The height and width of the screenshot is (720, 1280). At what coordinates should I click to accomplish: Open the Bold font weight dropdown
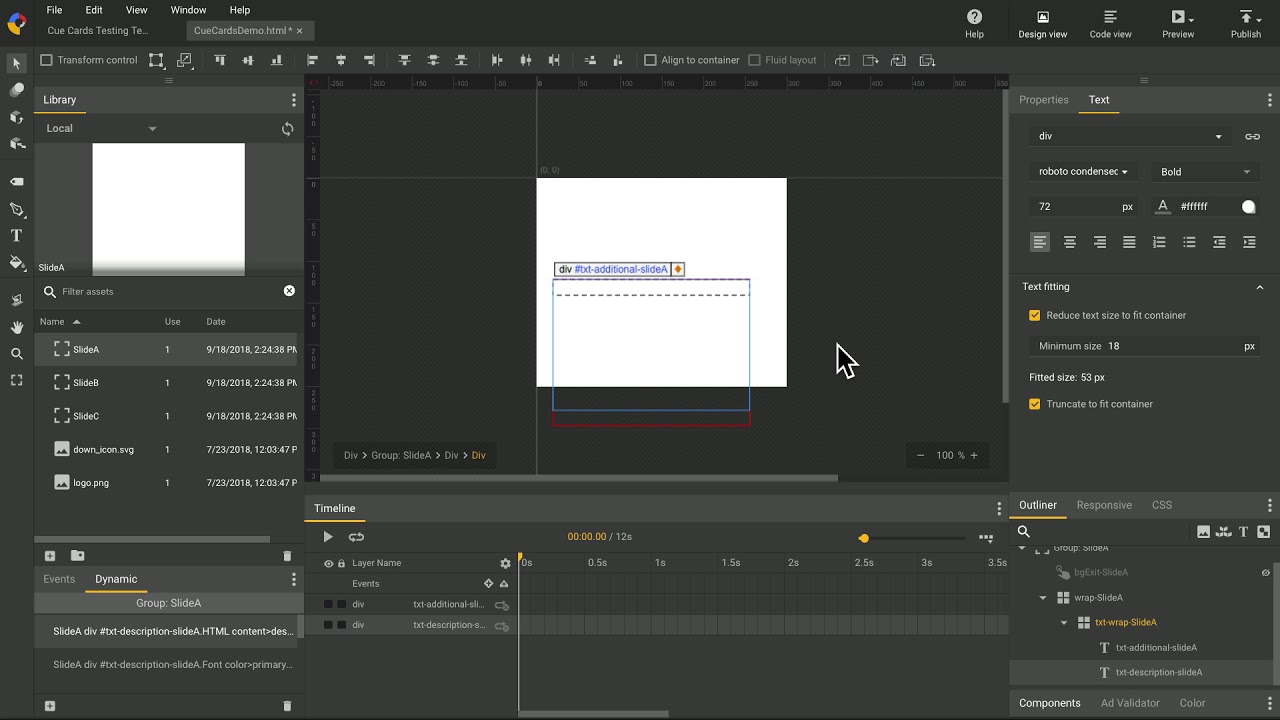click(x=1204, y=172)
